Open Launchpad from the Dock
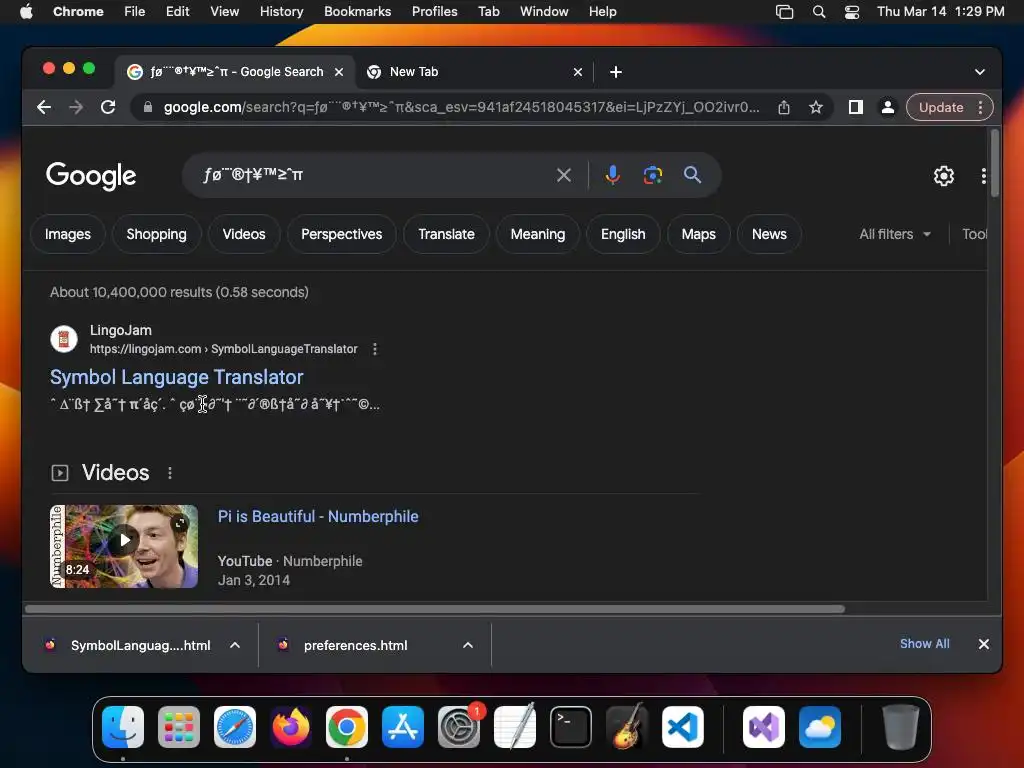This screenshot has height=768, width=1024. (179, 727)
